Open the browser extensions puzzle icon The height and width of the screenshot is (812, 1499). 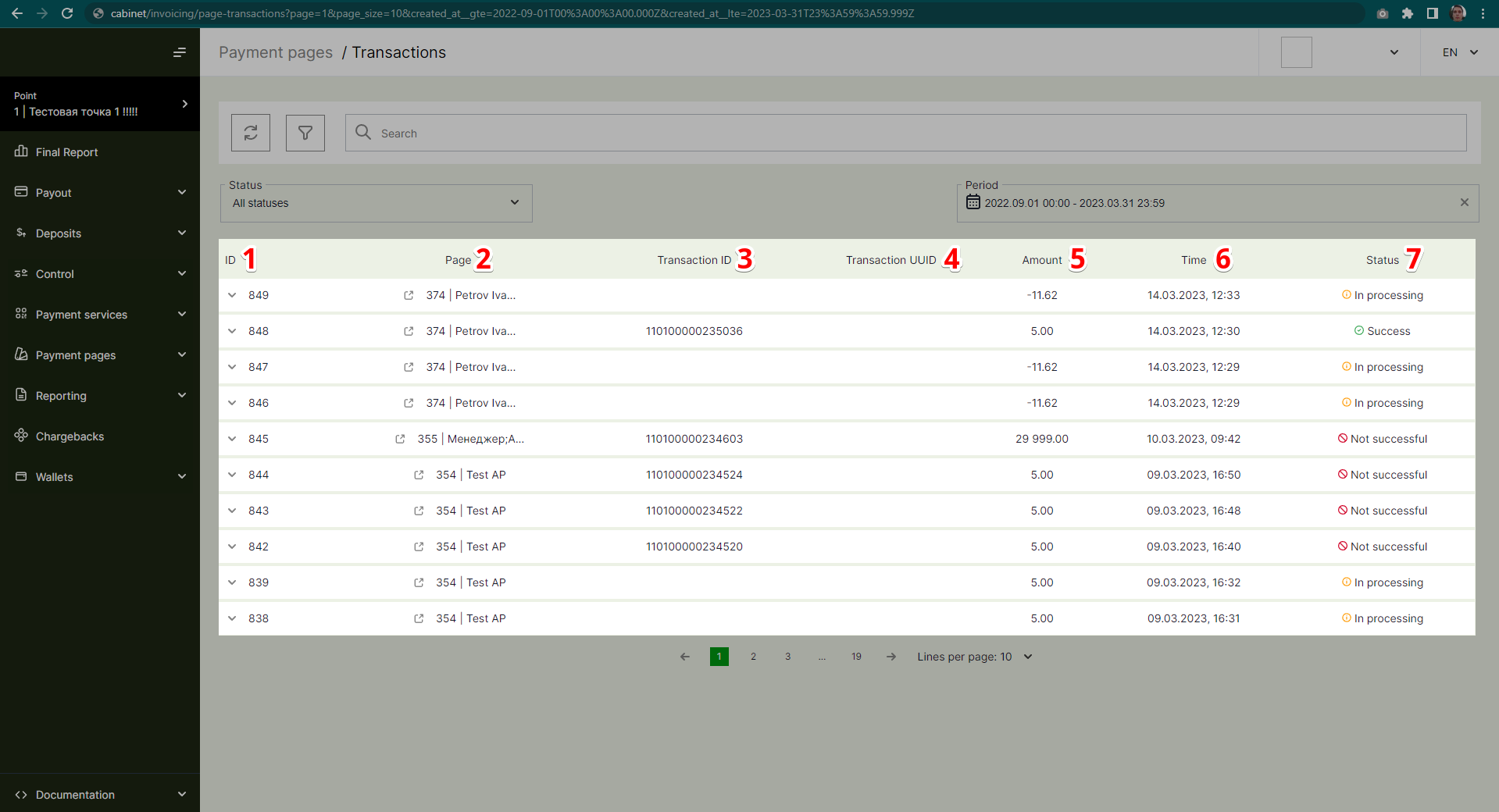(x=1408, y=13)
